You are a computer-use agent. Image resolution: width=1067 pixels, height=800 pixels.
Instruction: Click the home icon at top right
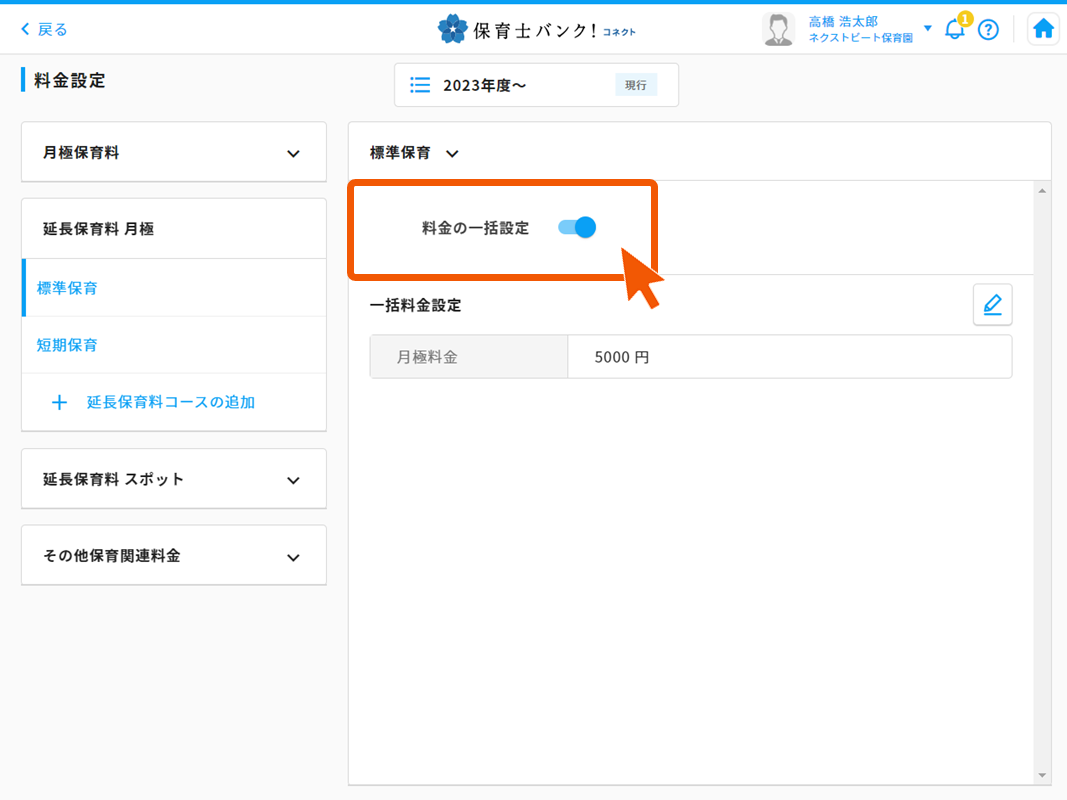tap(1042, 28)
